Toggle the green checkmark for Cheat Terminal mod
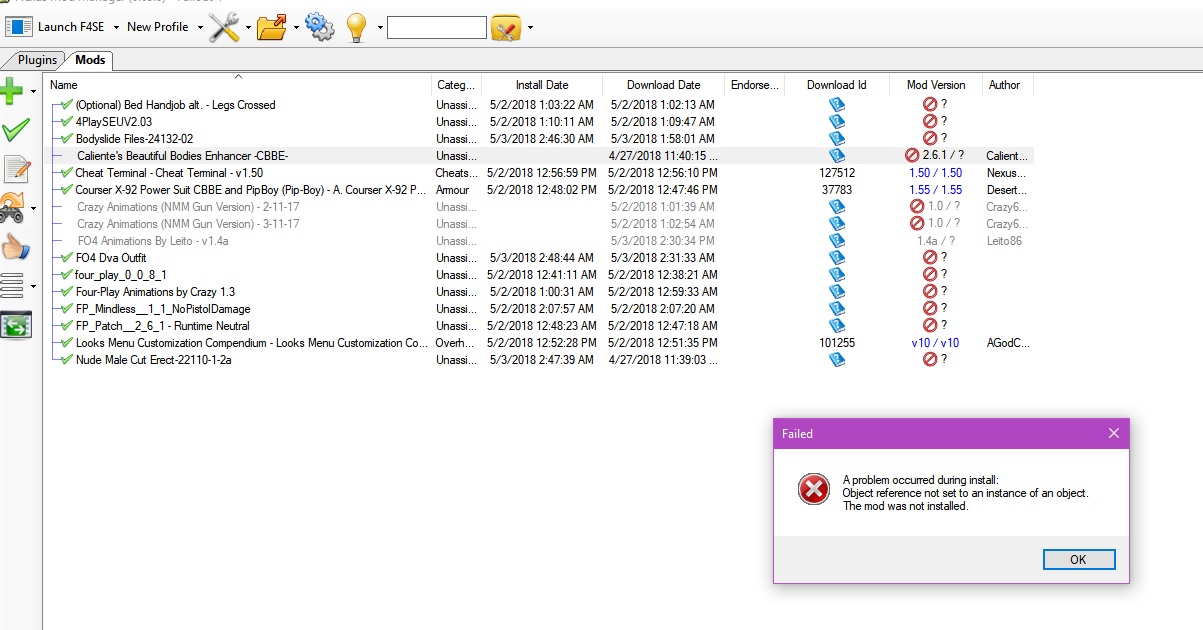The height and width of the screenshot is (630, 1203). click(x=66, y=173)
